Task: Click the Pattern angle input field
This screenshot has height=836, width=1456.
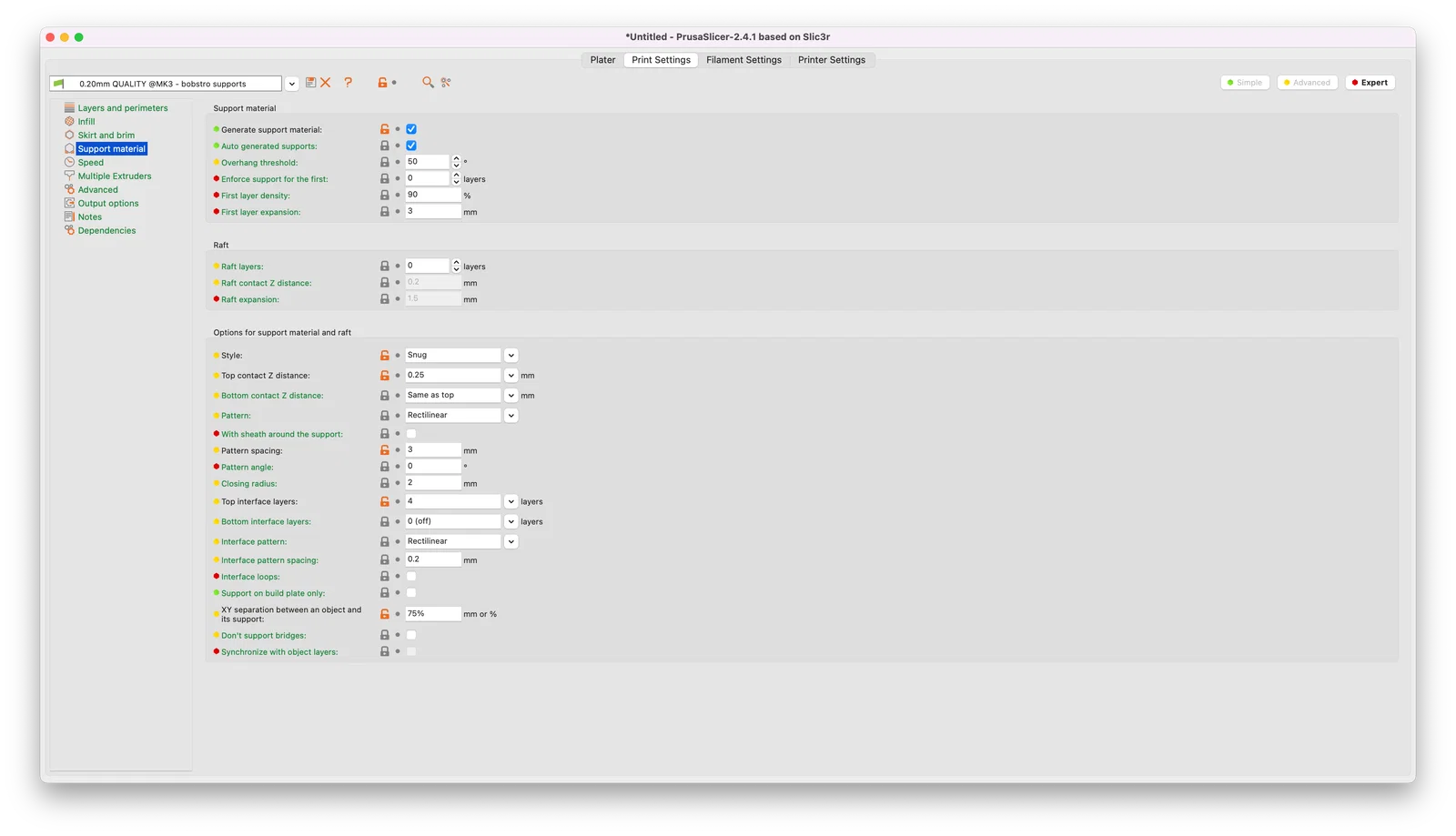Action: (433, 467)
